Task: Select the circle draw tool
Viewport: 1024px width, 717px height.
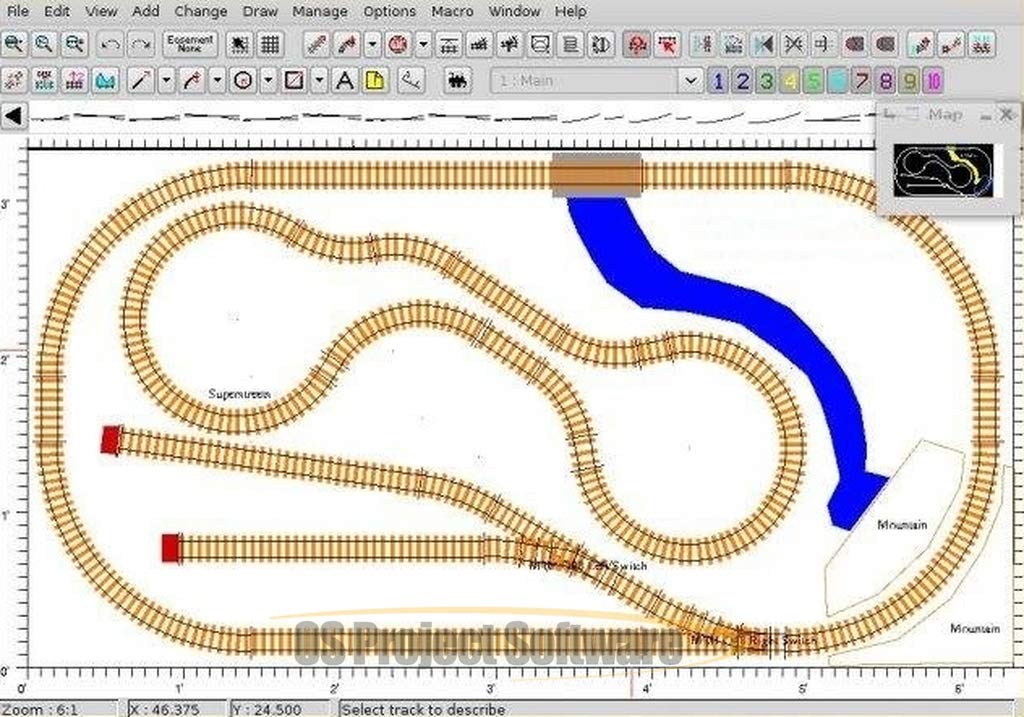Action: point(243,81)
